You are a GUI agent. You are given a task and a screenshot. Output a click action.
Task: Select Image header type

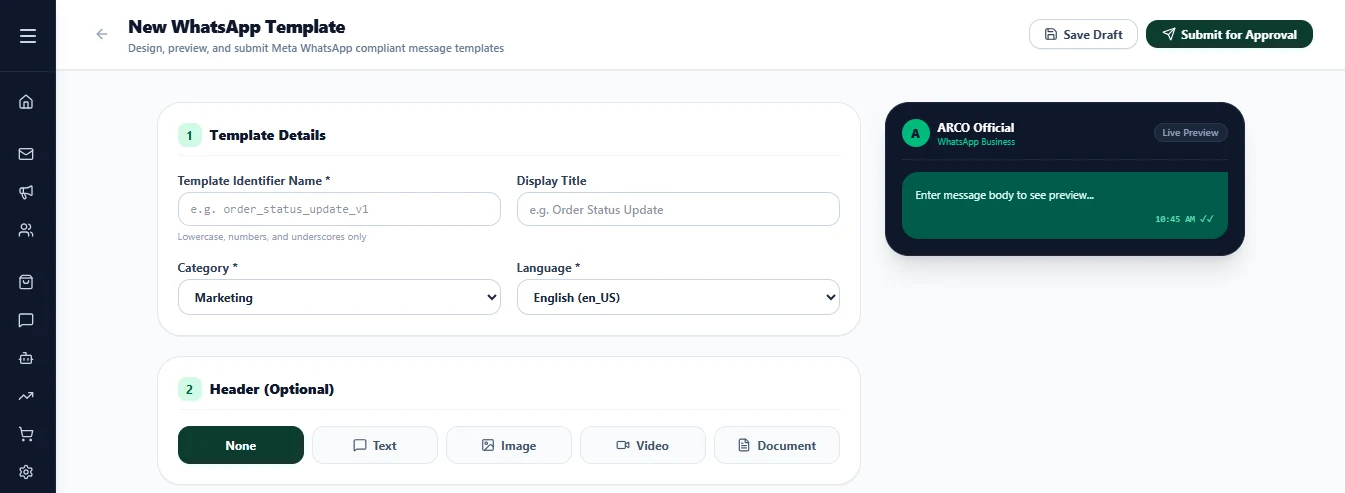[x=509, y=445]
